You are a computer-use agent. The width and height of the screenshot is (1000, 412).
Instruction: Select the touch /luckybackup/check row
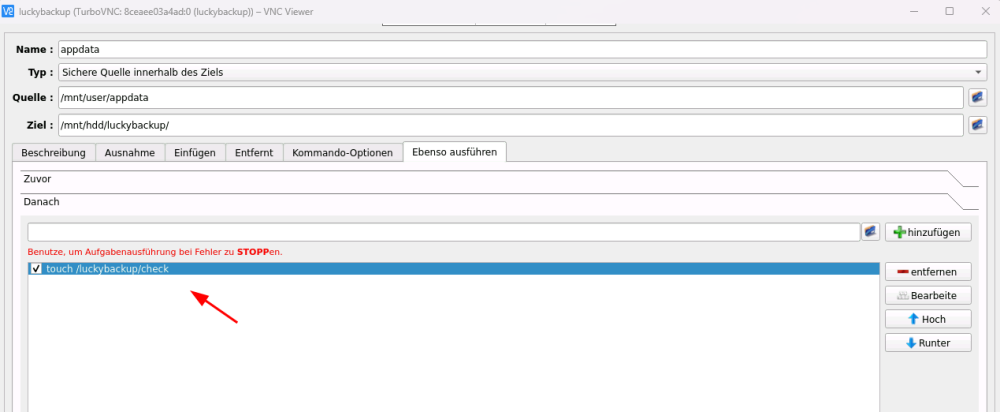(453, 269)
